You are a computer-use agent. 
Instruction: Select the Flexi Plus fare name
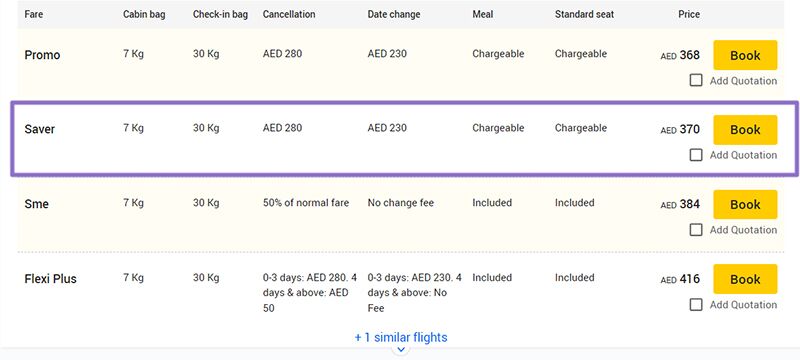(51, 279)
